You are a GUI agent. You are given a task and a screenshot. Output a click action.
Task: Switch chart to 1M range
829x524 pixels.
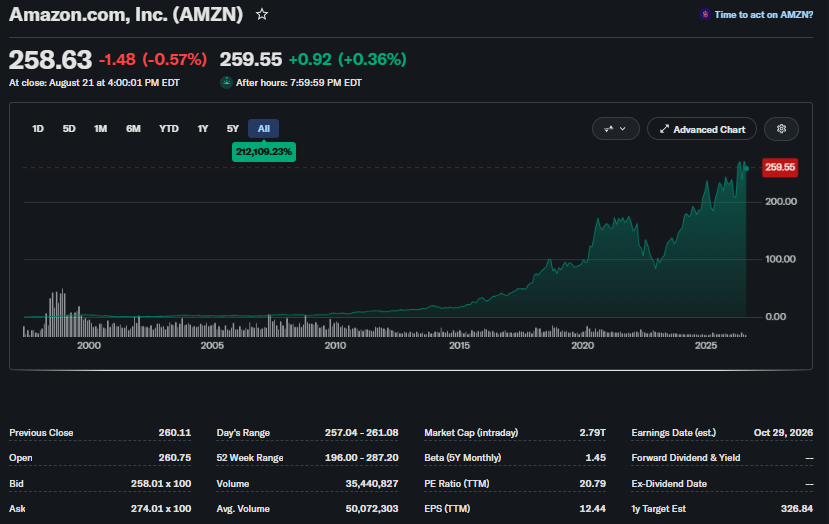coord(100,128)
